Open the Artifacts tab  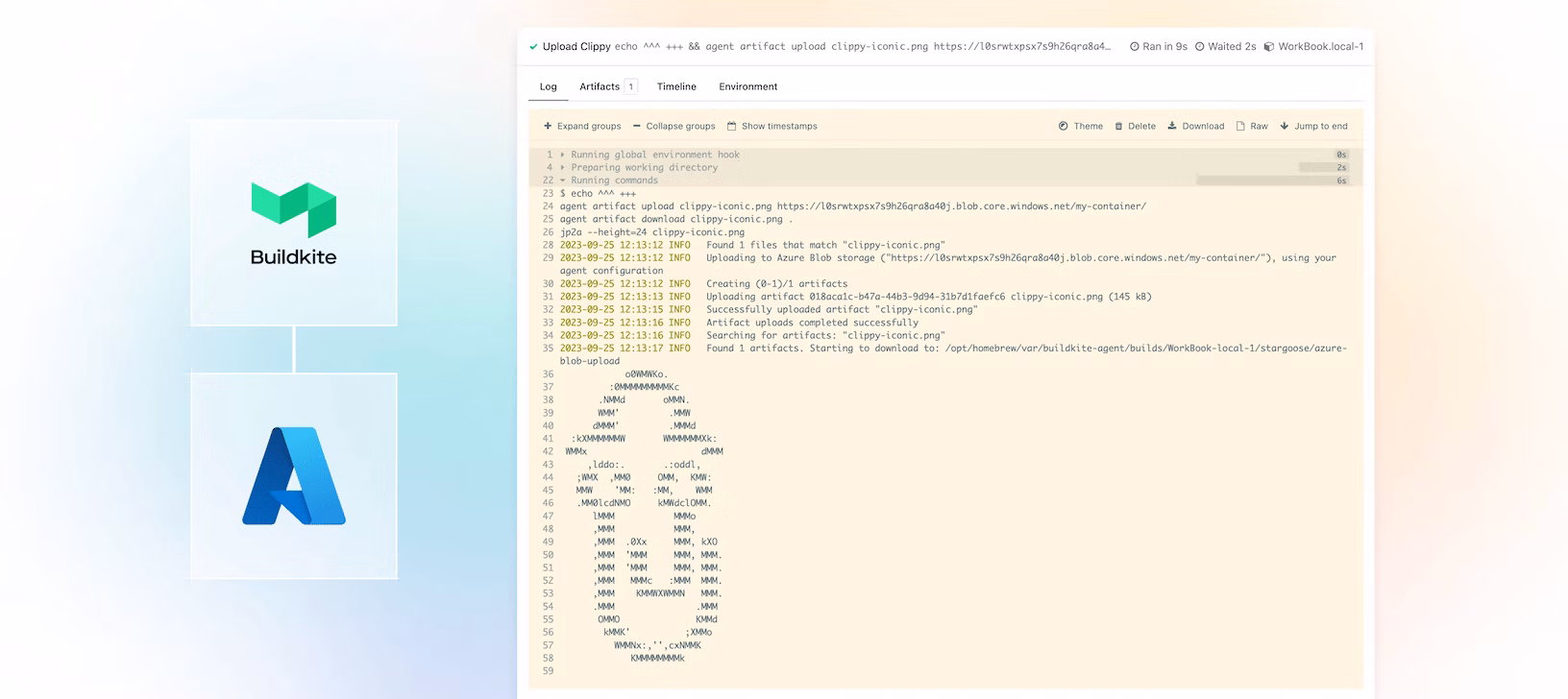tap(600, 86)
